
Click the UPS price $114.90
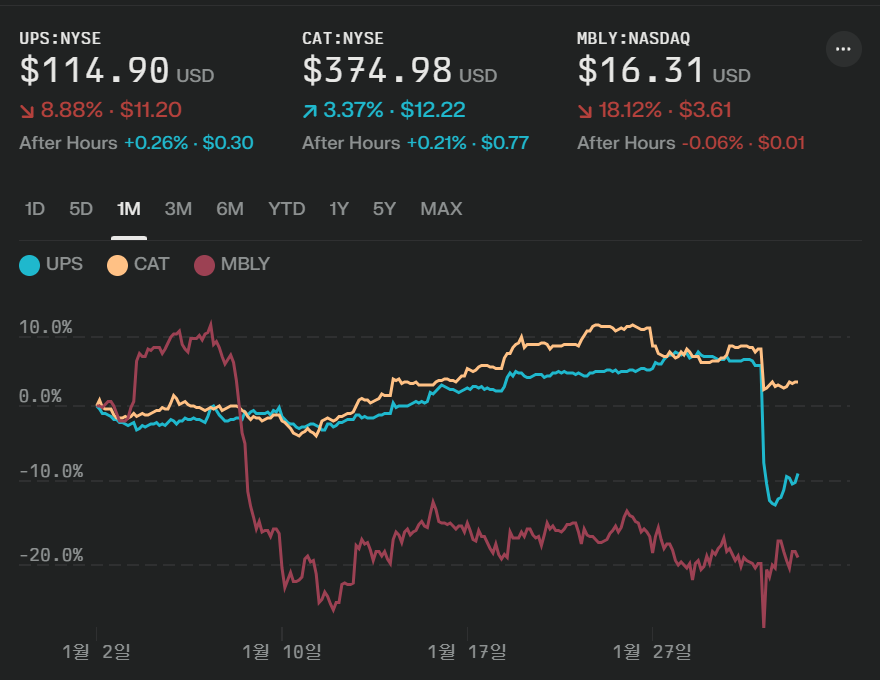pyautogui.click(x=94, y=70)
